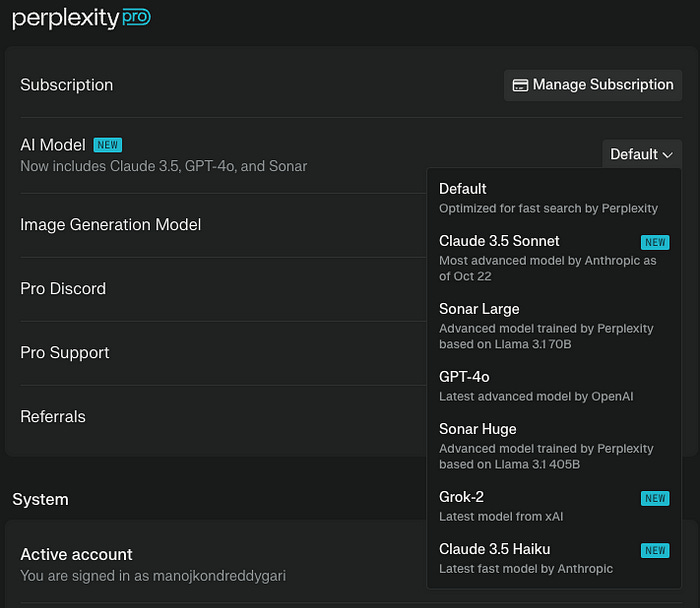
Task: Open the Manage Subscription button
Action: 593,85
